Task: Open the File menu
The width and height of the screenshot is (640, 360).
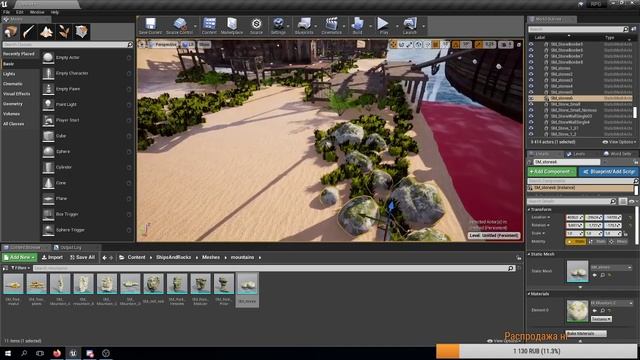Action: pos(7,12)
